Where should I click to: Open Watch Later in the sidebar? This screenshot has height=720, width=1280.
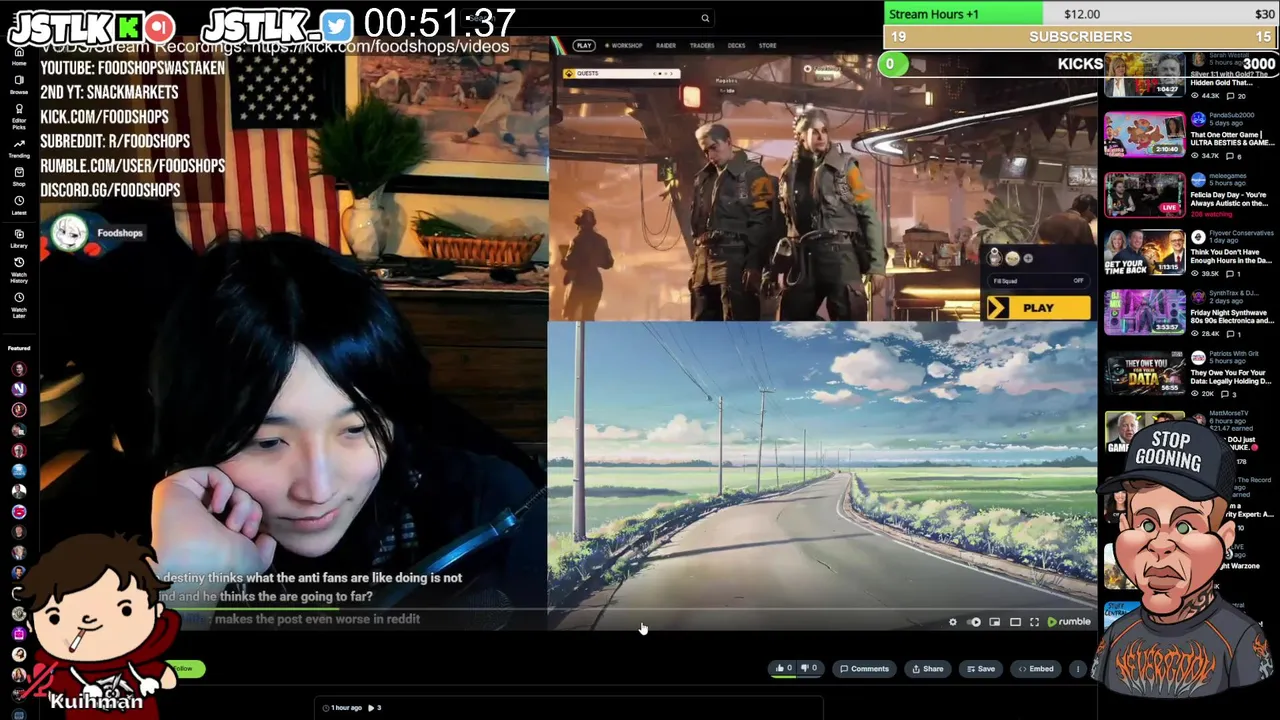18,306
